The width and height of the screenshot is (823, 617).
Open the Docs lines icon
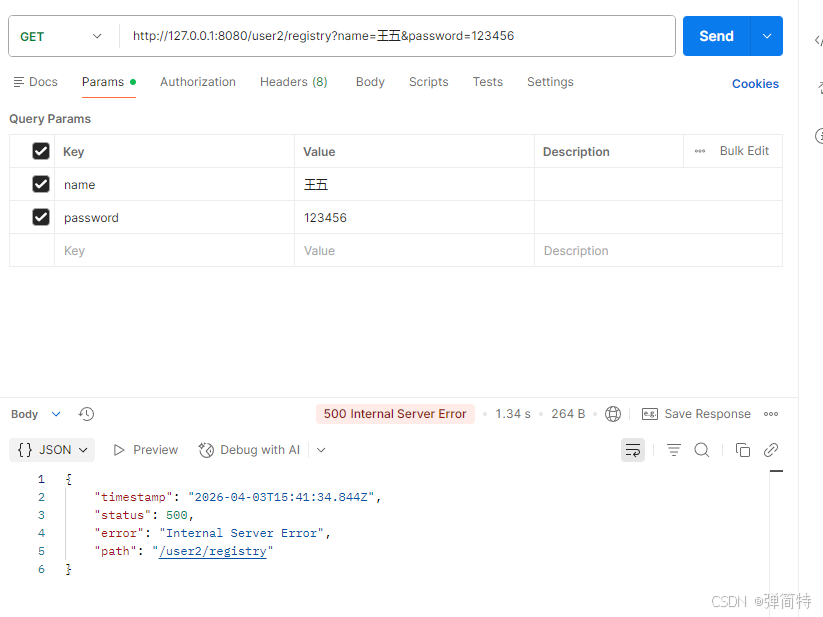[18, 82]
